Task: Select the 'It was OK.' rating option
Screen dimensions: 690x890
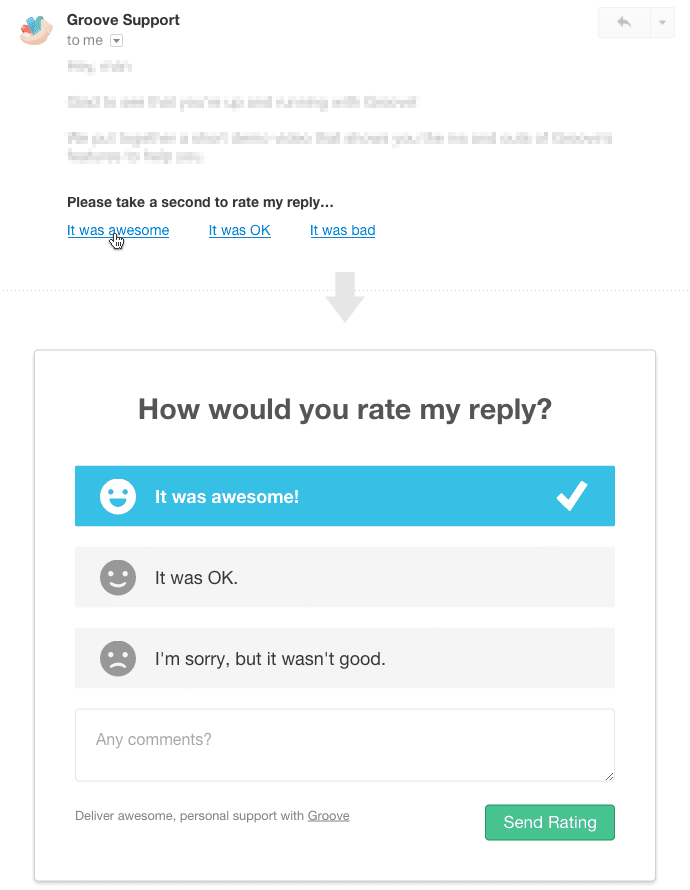Action: tap(344, 577)
